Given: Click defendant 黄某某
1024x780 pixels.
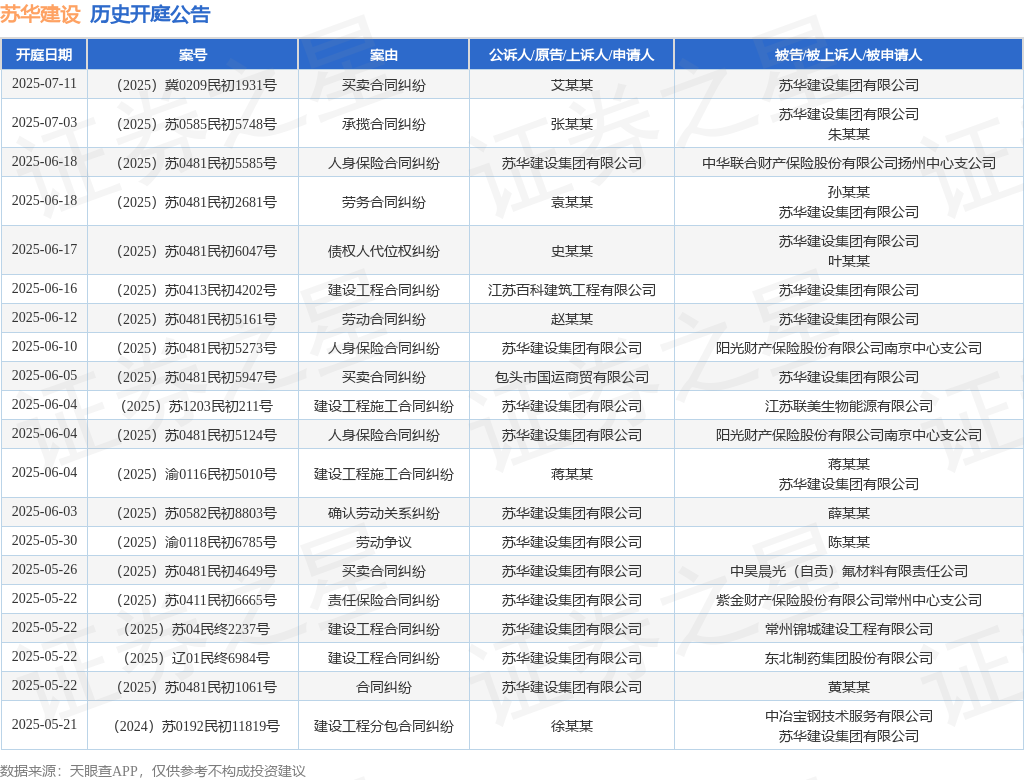Looking at the screenshot, I should pos(848,687).
